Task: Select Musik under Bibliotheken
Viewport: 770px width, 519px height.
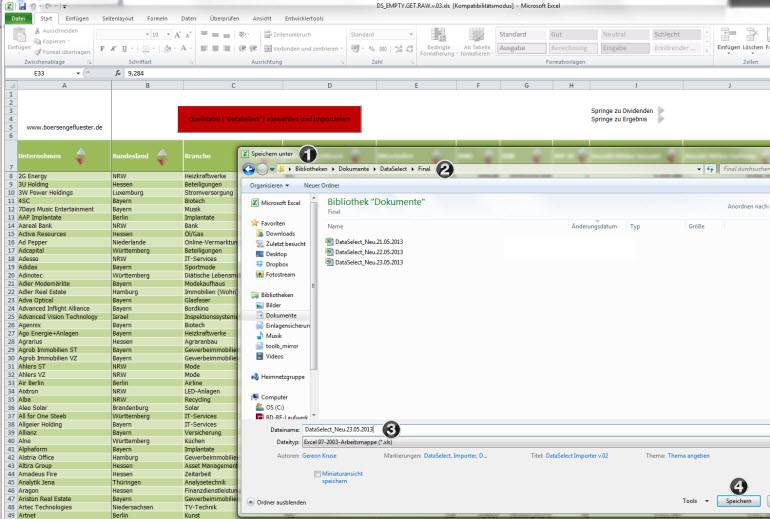Action: 269,336
